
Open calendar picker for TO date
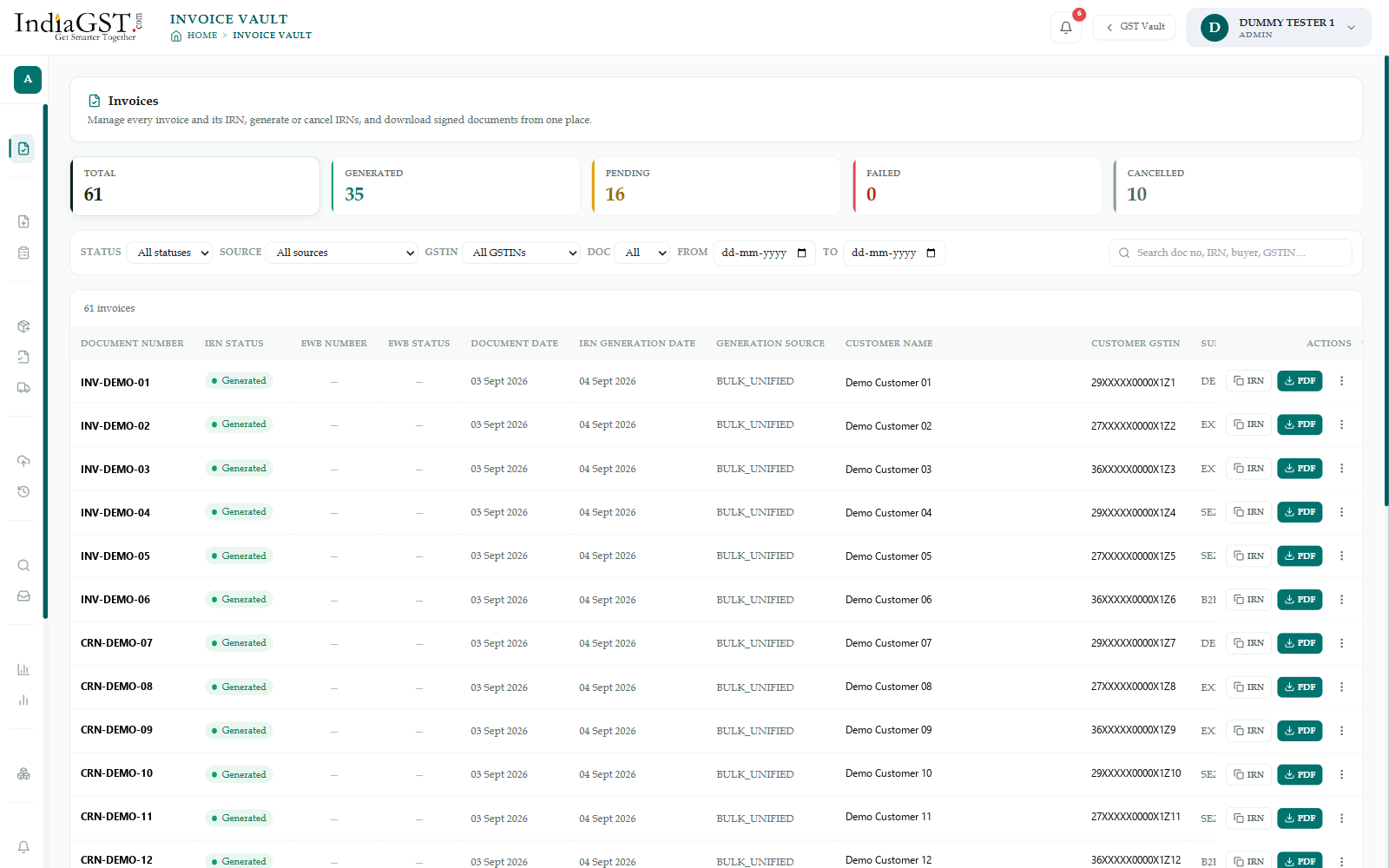(x=931, y=253)
